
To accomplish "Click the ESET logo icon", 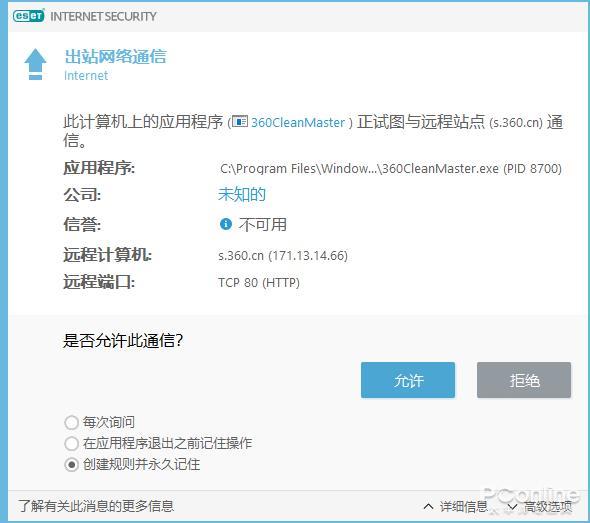I will pos(28,16).
